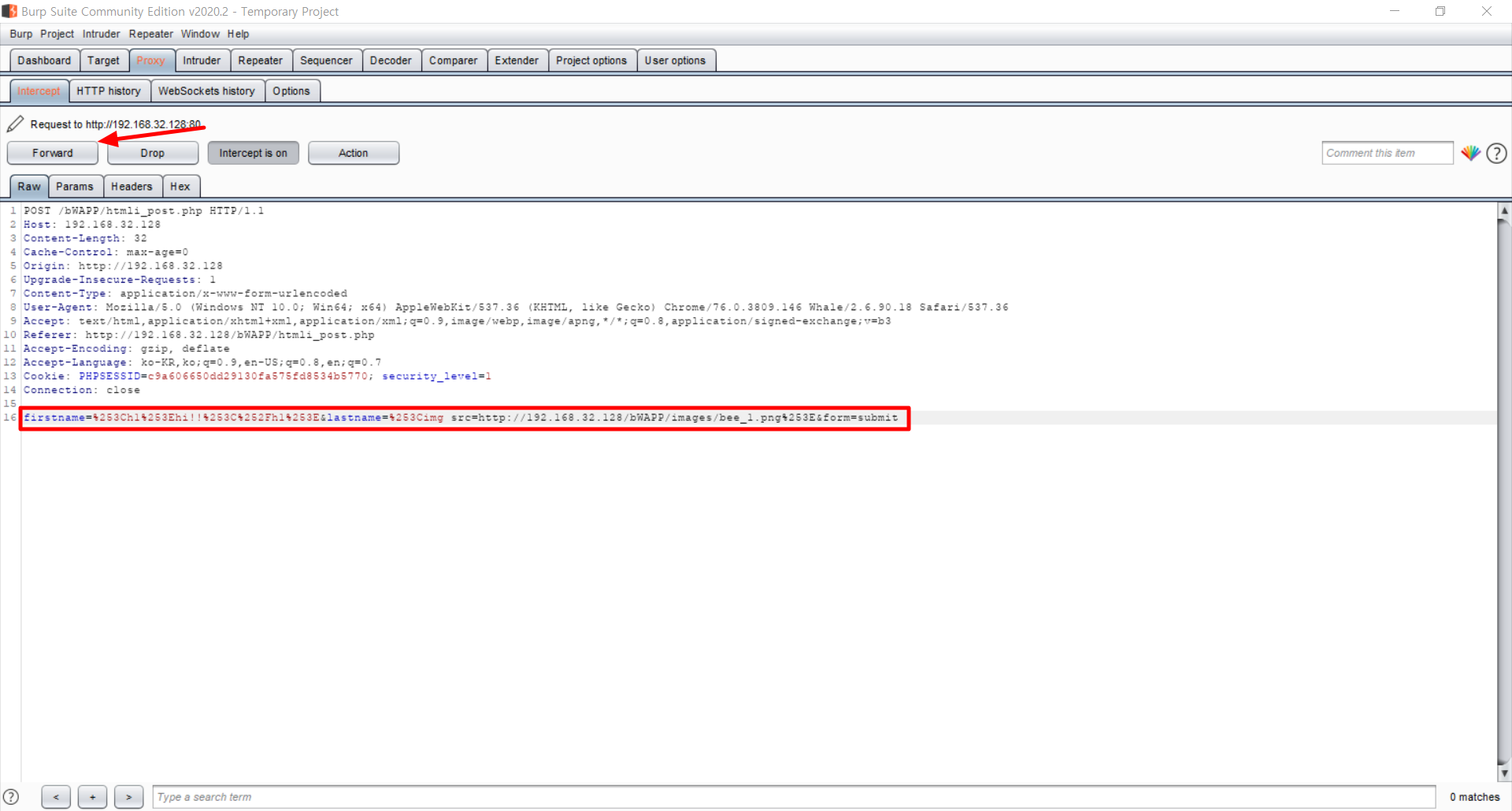Switch to the Target tab
Image resolution: width=1512 pixels, height=811 pixels.
[103, 61]
